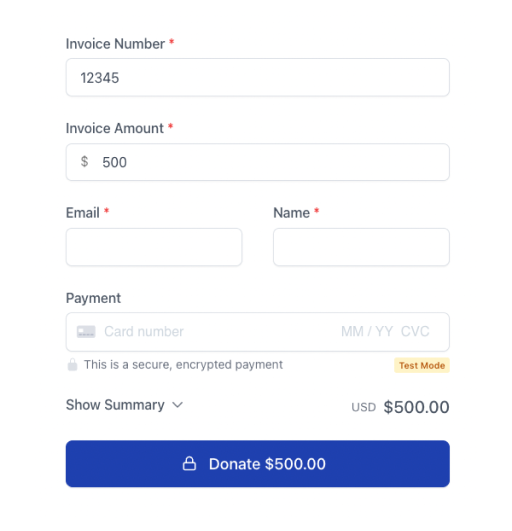Click the credit card icon in Payment field

click(x=86, y=332)
